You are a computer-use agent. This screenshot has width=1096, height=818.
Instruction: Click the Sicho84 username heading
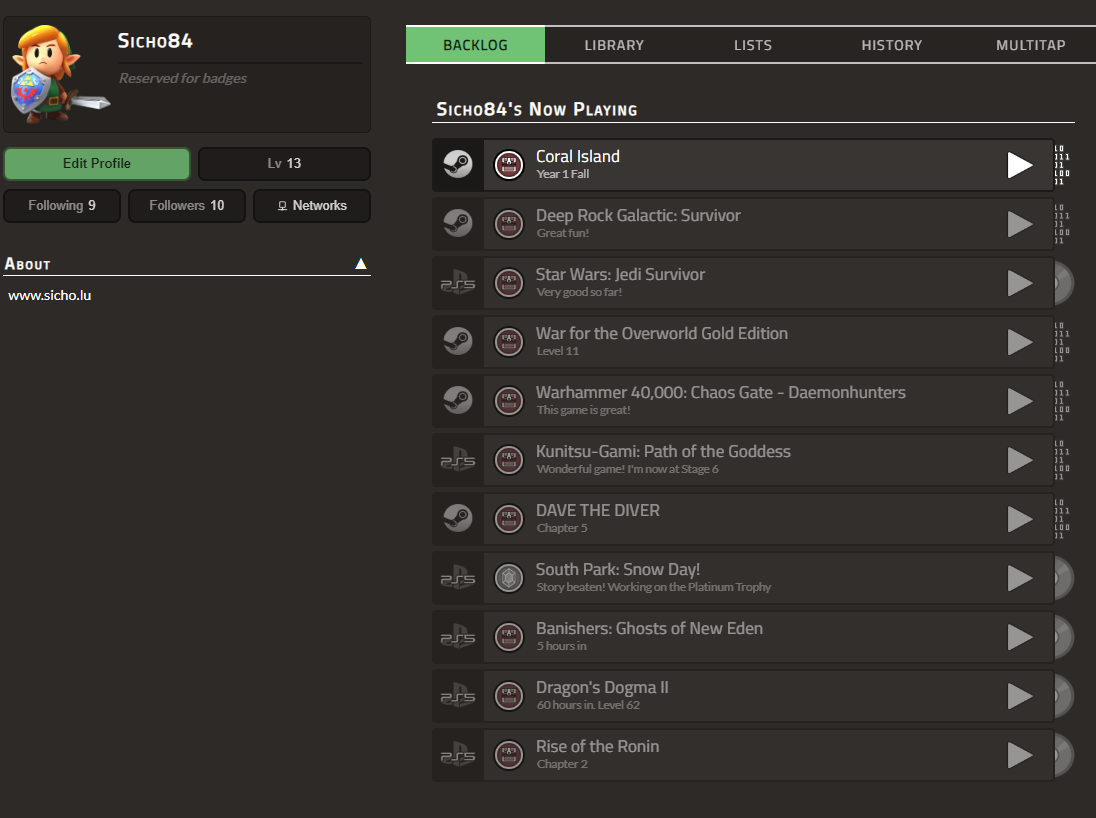155,41
